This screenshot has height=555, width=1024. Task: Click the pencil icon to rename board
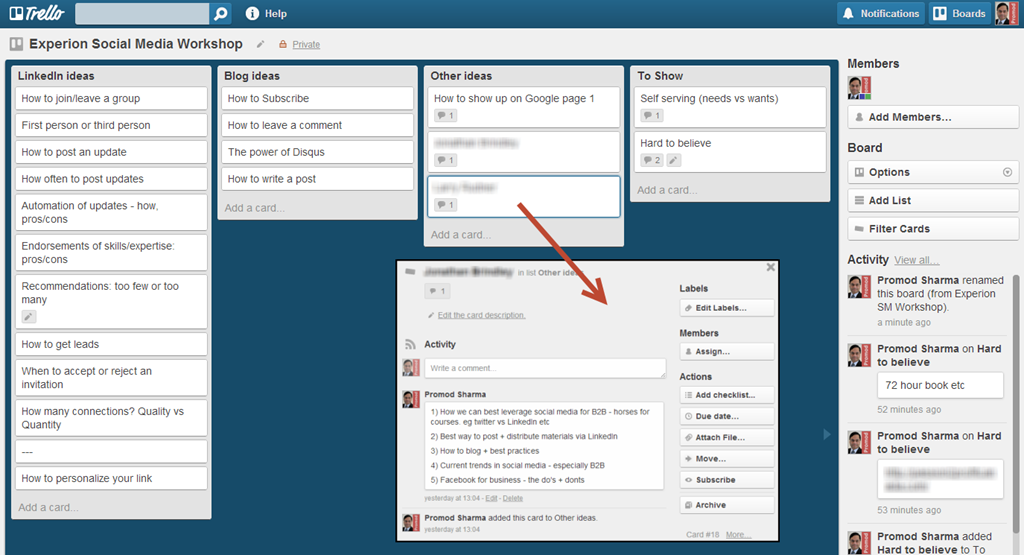click(261, 44)
